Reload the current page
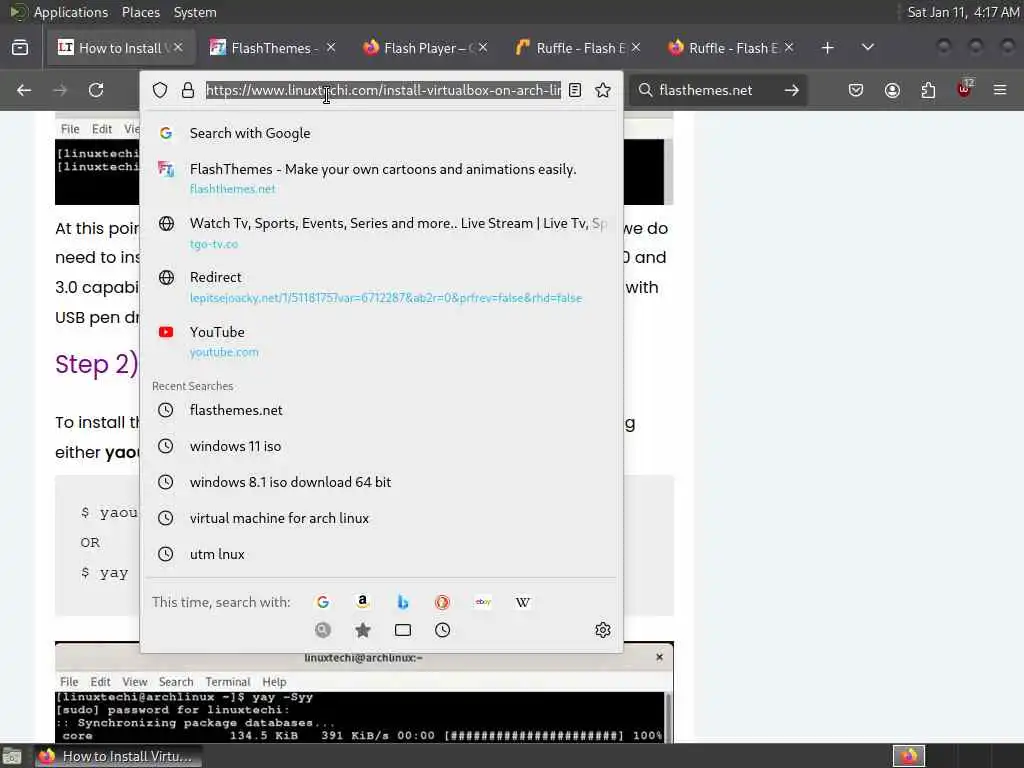This screenshot has width=1024, height=768. point(96,90)
